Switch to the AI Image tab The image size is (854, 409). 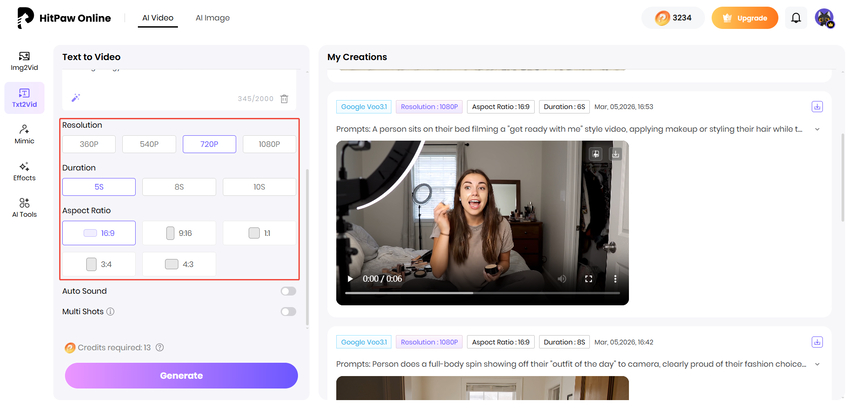pyautogui.click(x=211, y=18)
